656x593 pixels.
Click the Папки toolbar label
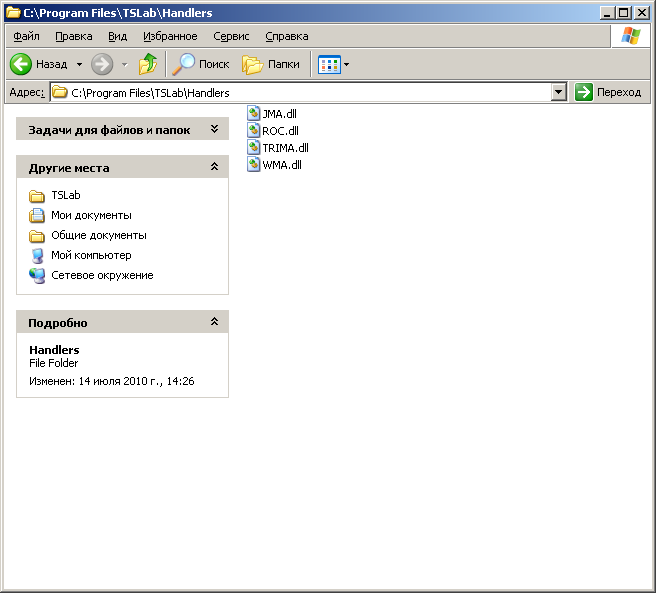click(x=284, y=64)
